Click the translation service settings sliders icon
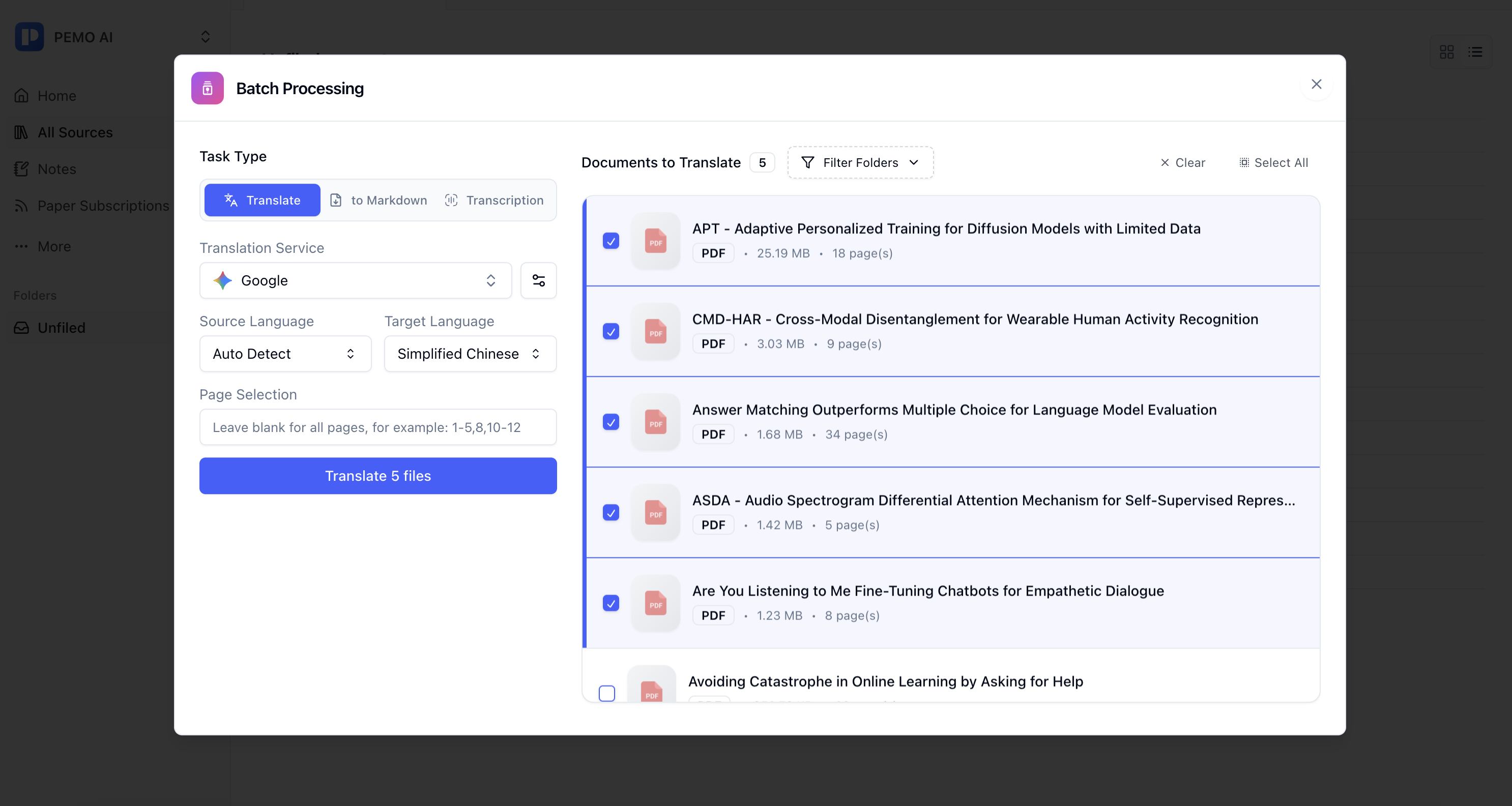 coord(538,280)
